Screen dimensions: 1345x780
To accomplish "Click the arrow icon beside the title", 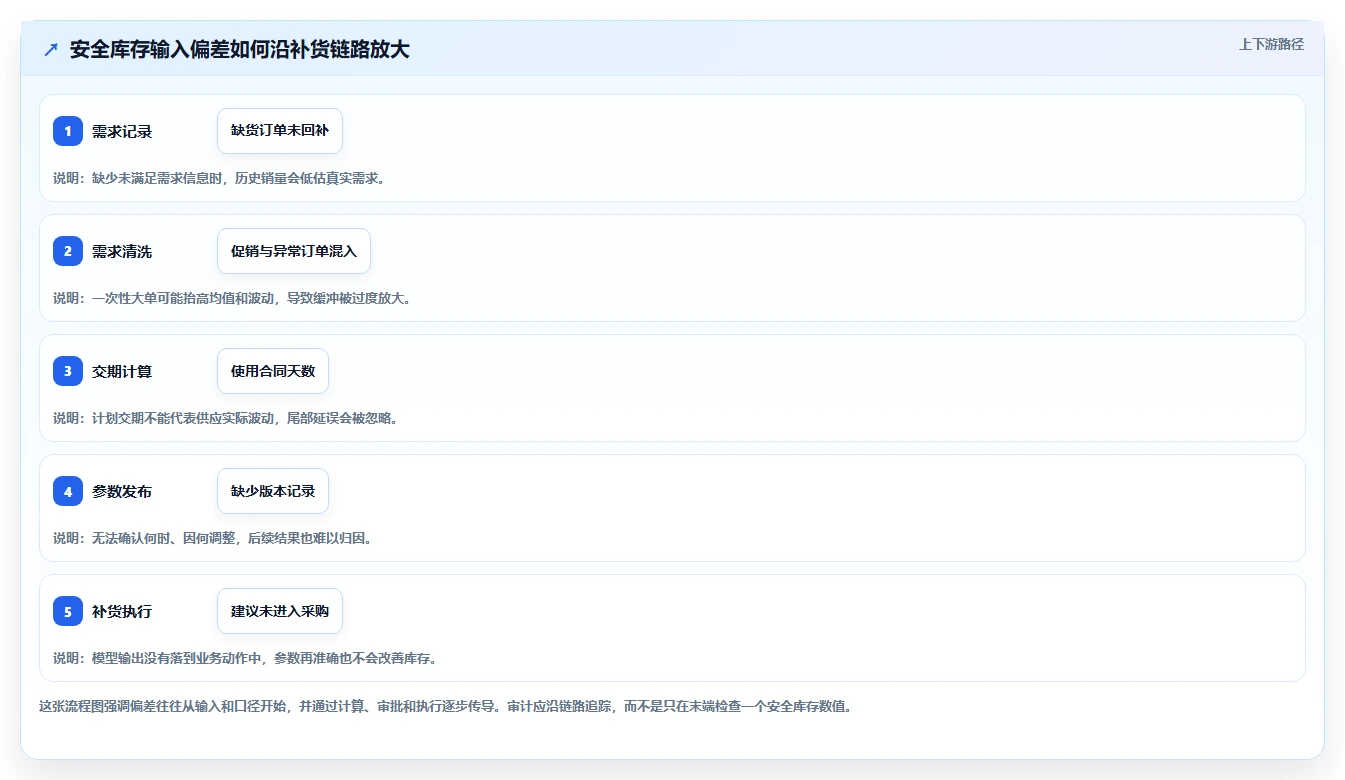I will point(51,49).
